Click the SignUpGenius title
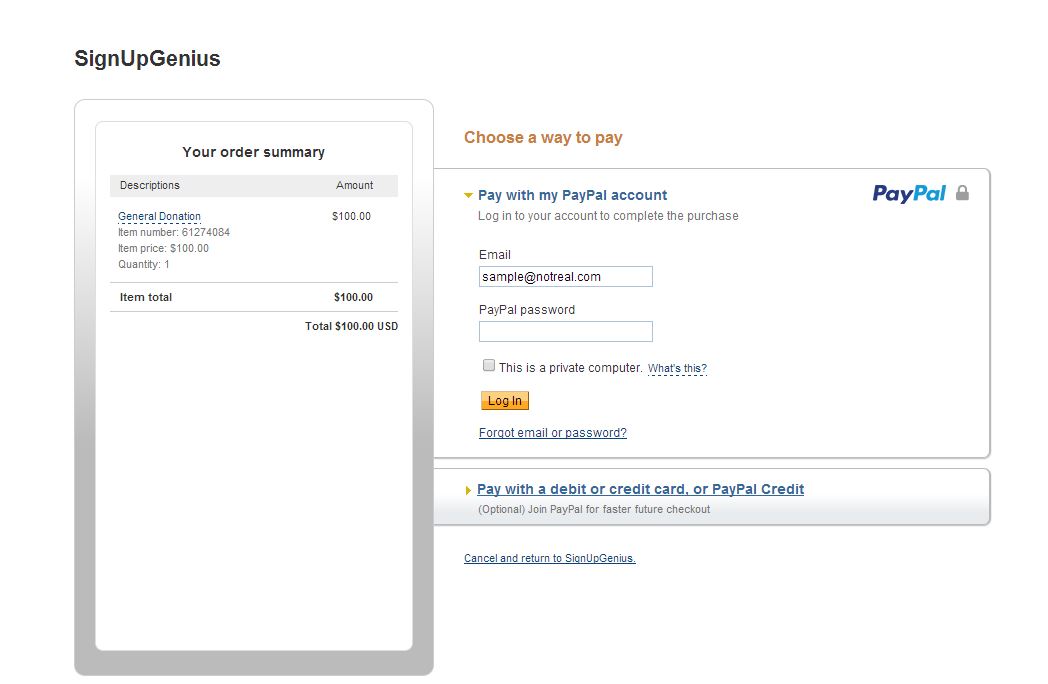Image resolution: width=1048 pixels, height=684 pixels. 147,58
